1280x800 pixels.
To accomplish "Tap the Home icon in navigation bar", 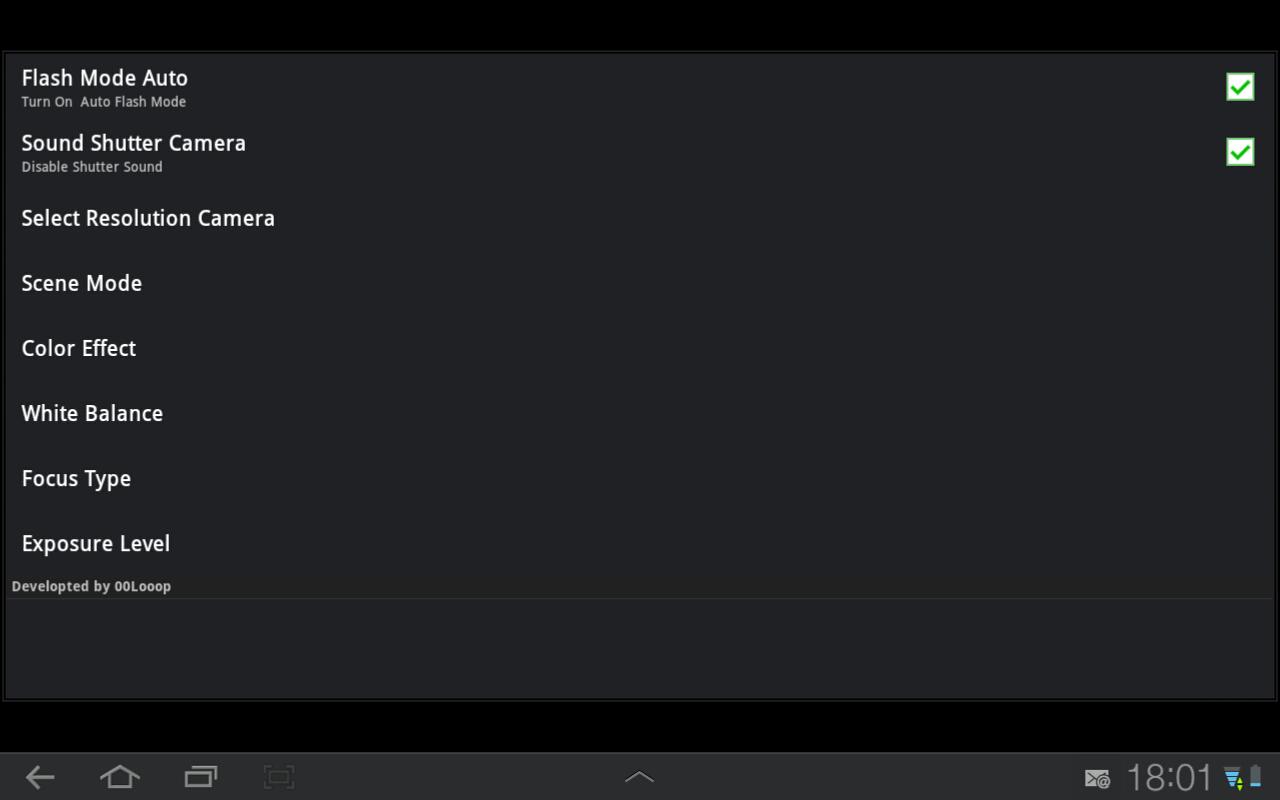I will [x=120, y=777].
